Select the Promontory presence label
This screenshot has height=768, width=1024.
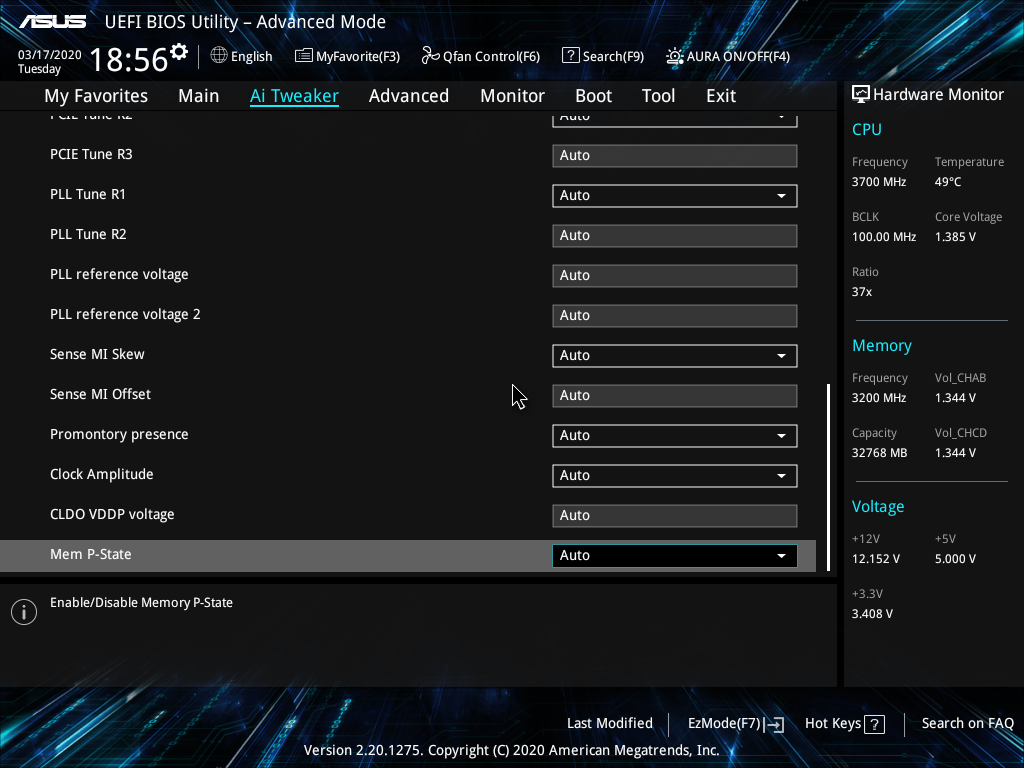click(119, 434)
